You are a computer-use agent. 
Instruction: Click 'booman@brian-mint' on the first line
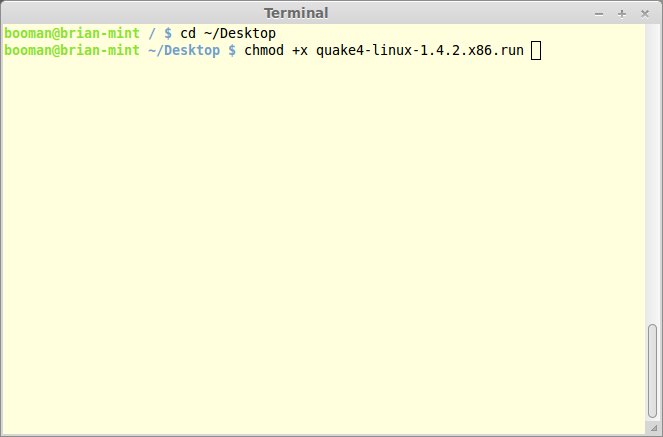(72, 33)
